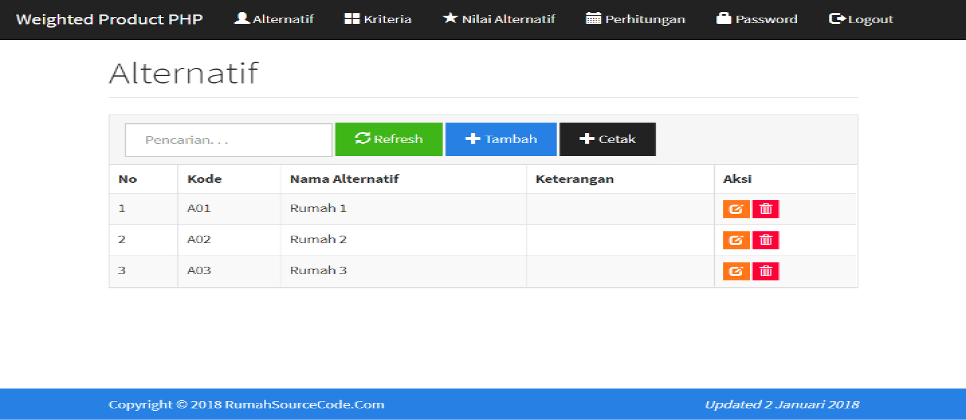The image size is (966, 420).
Task: Select the cell containing A03
Action: click(x=229, y=271)
